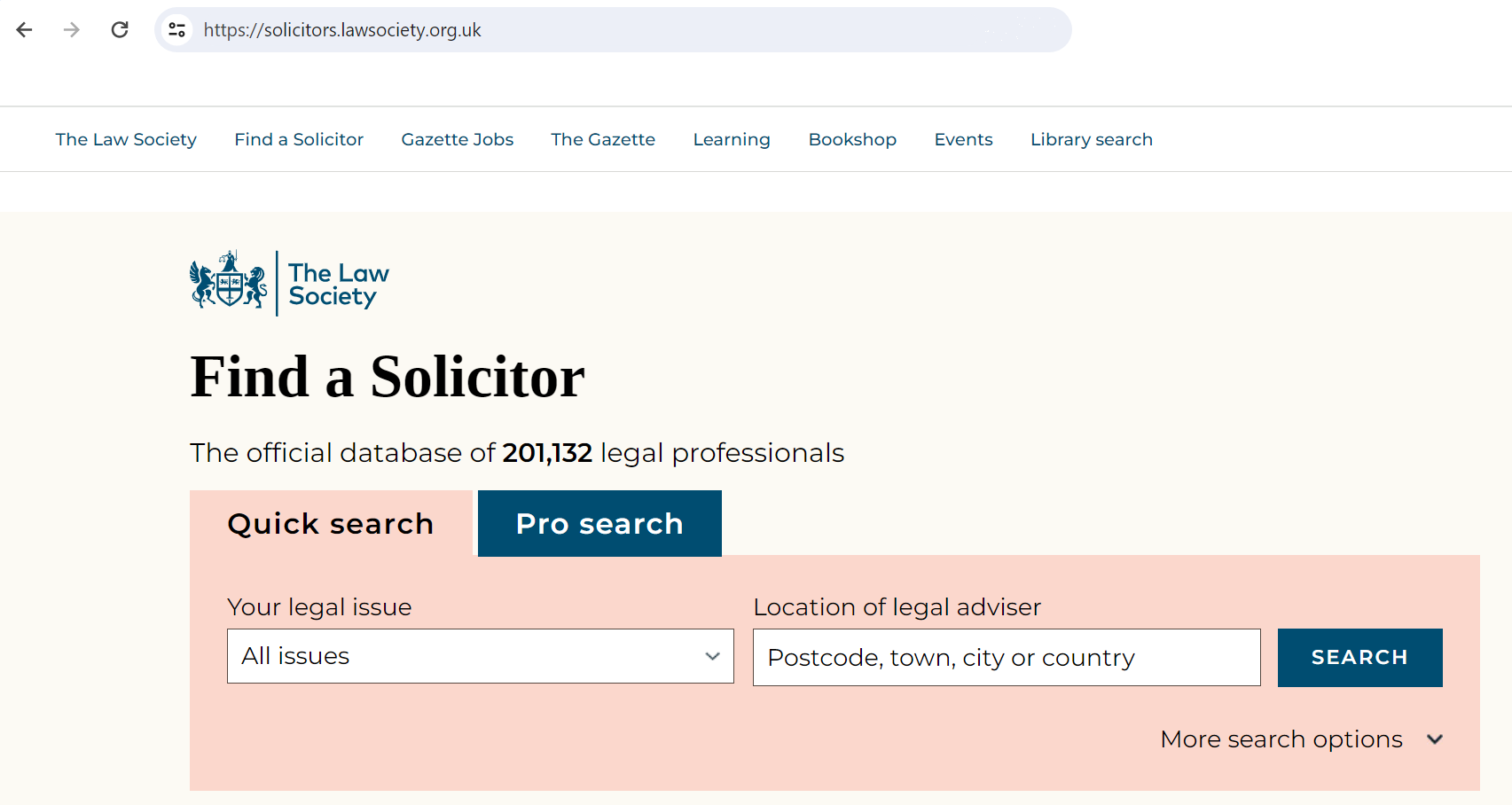Open the Learning section

point(731,139)
